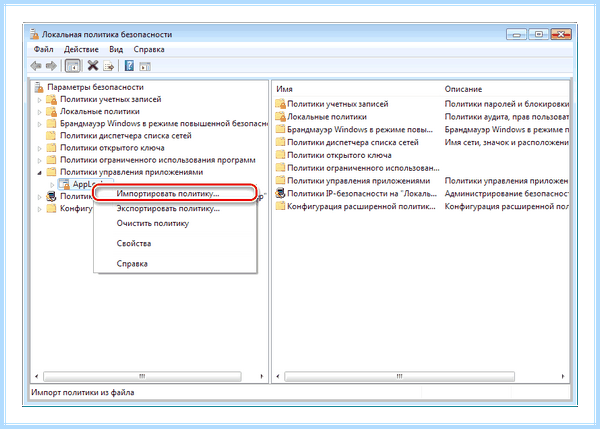Click the Политики открытого ключа folder icon in list
The image size is (600, 429).
click(x=280, y=155)
